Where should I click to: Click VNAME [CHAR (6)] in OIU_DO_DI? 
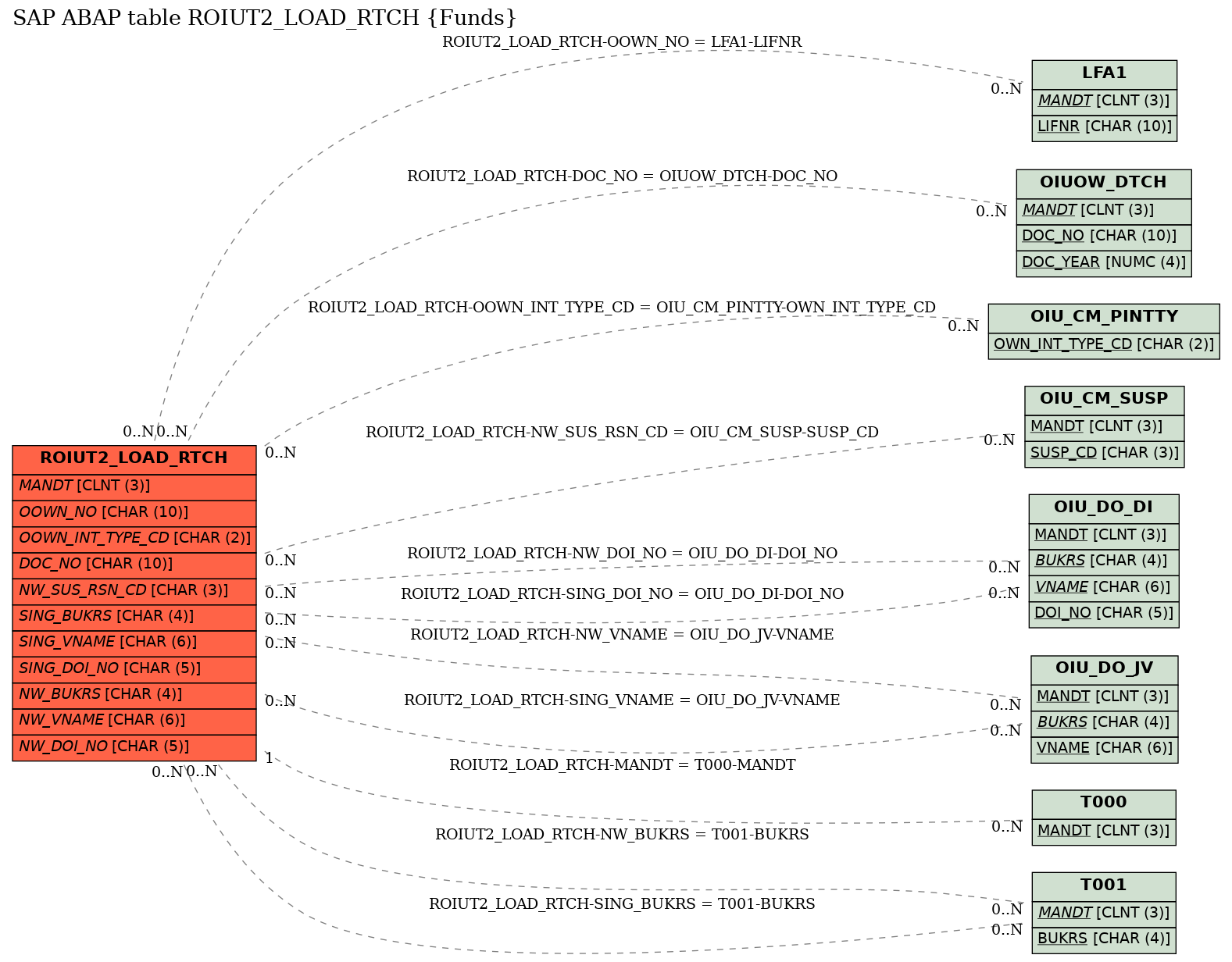(x=1103, y=587)
